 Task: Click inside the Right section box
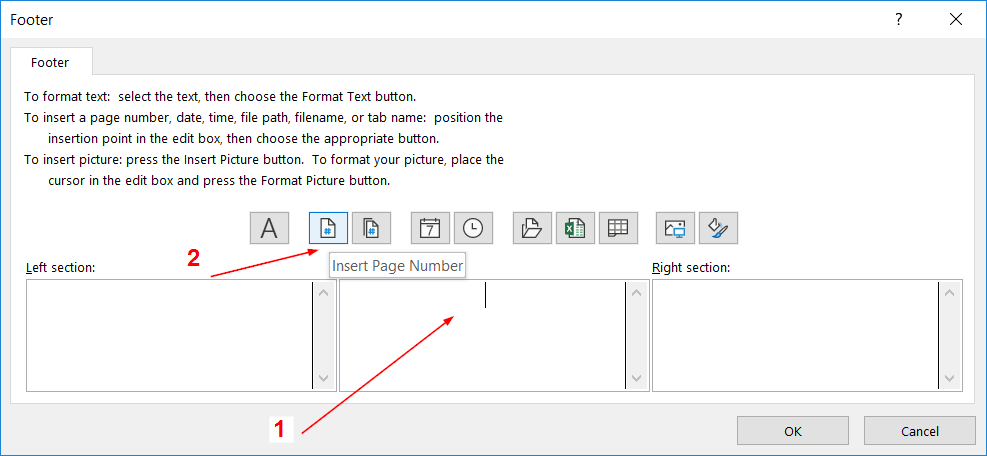click(x=795, y=335)
